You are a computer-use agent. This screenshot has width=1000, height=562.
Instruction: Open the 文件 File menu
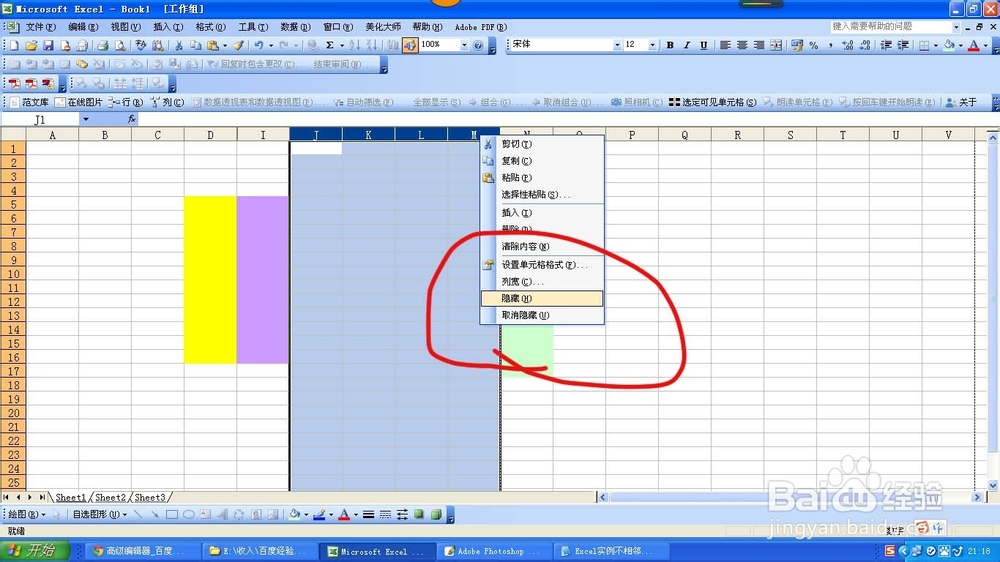[40, 27]
